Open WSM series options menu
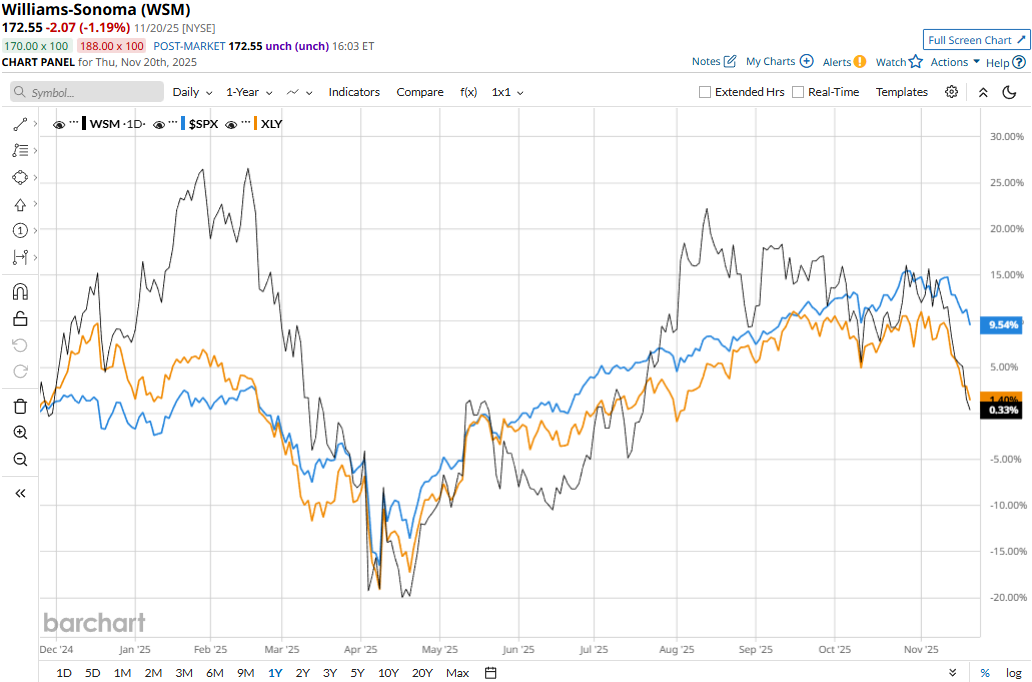Image resolution: width=1032 pixels, height=682 pixels. [x=74, y=123]
